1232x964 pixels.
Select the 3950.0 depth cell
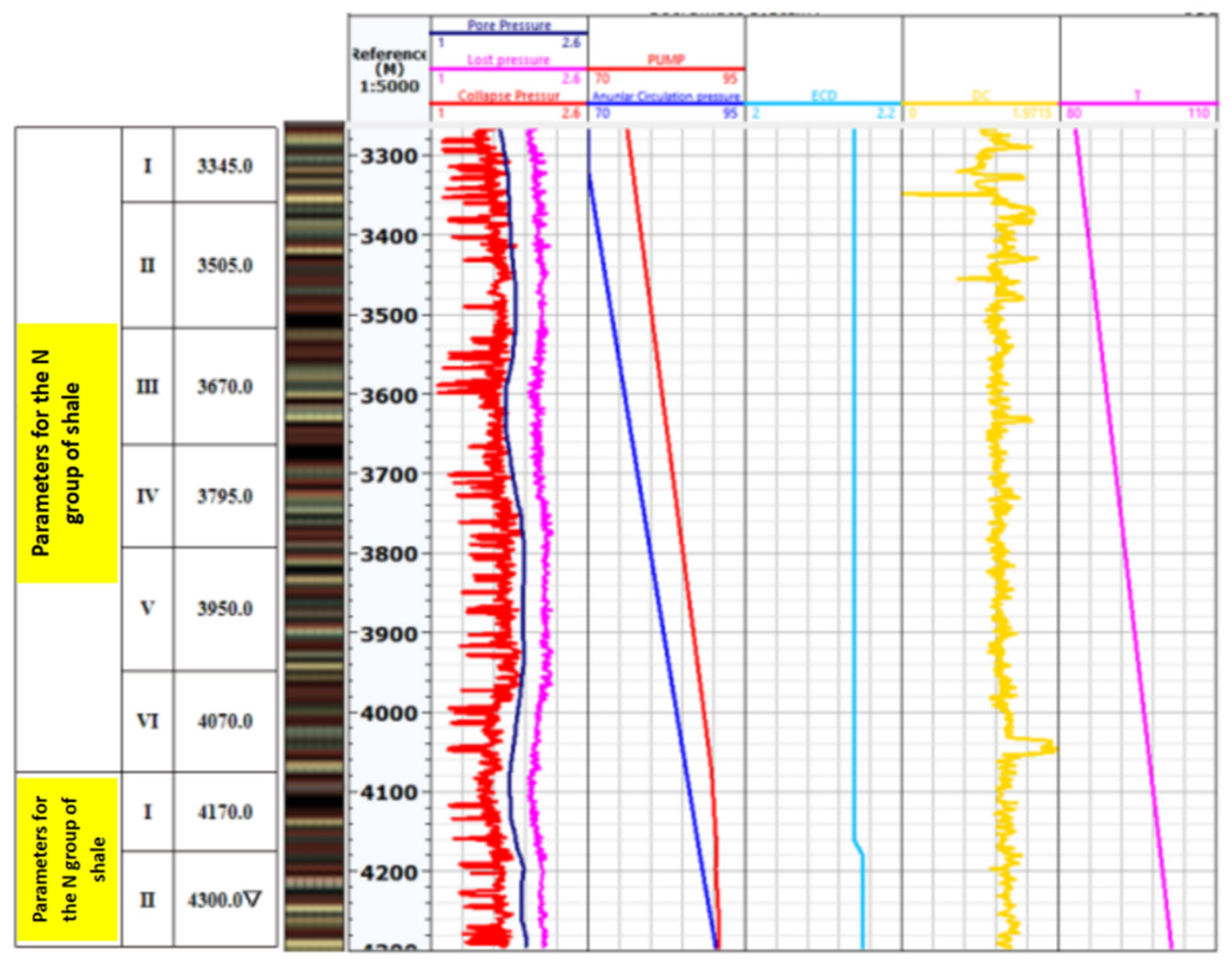pyautogui.click(x=225, y=608)
